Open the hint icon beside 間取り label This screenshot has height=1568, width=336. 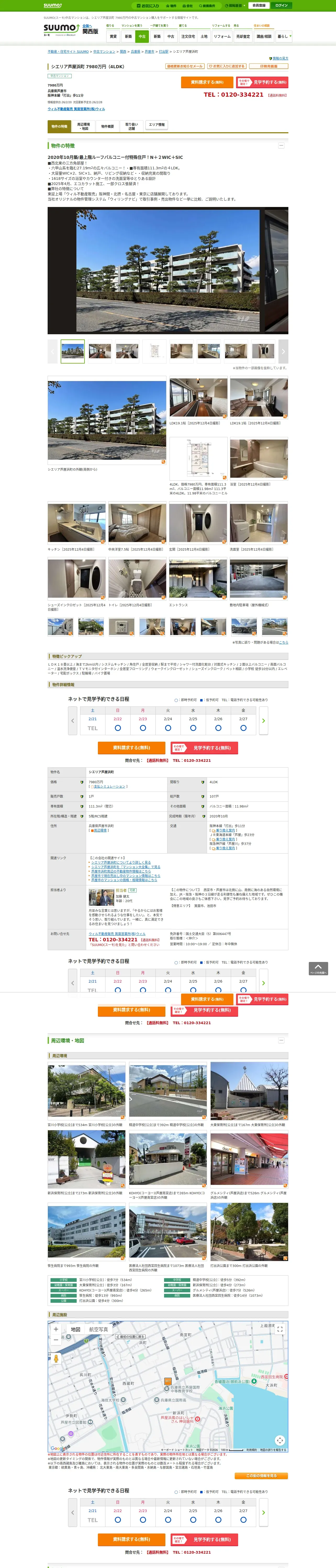[x=203, y=782]
